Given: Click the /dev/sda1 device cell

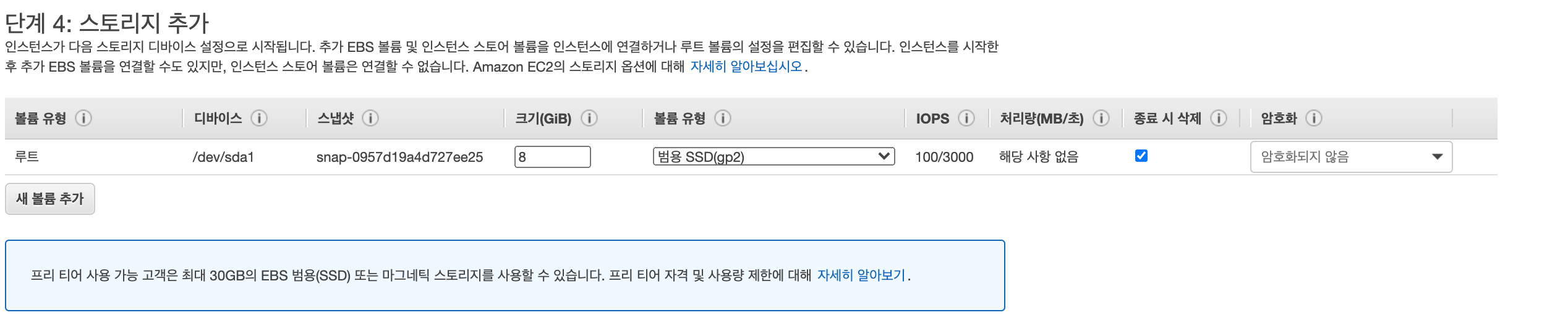Looking at the screenshot, I should click(223, 157).
